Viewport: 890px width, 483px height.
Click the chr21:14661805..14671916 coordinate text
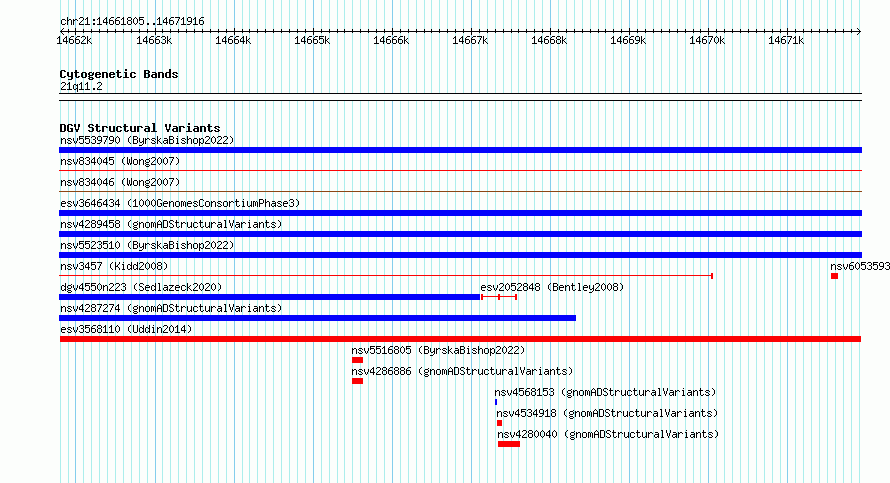tap(132, 22)
